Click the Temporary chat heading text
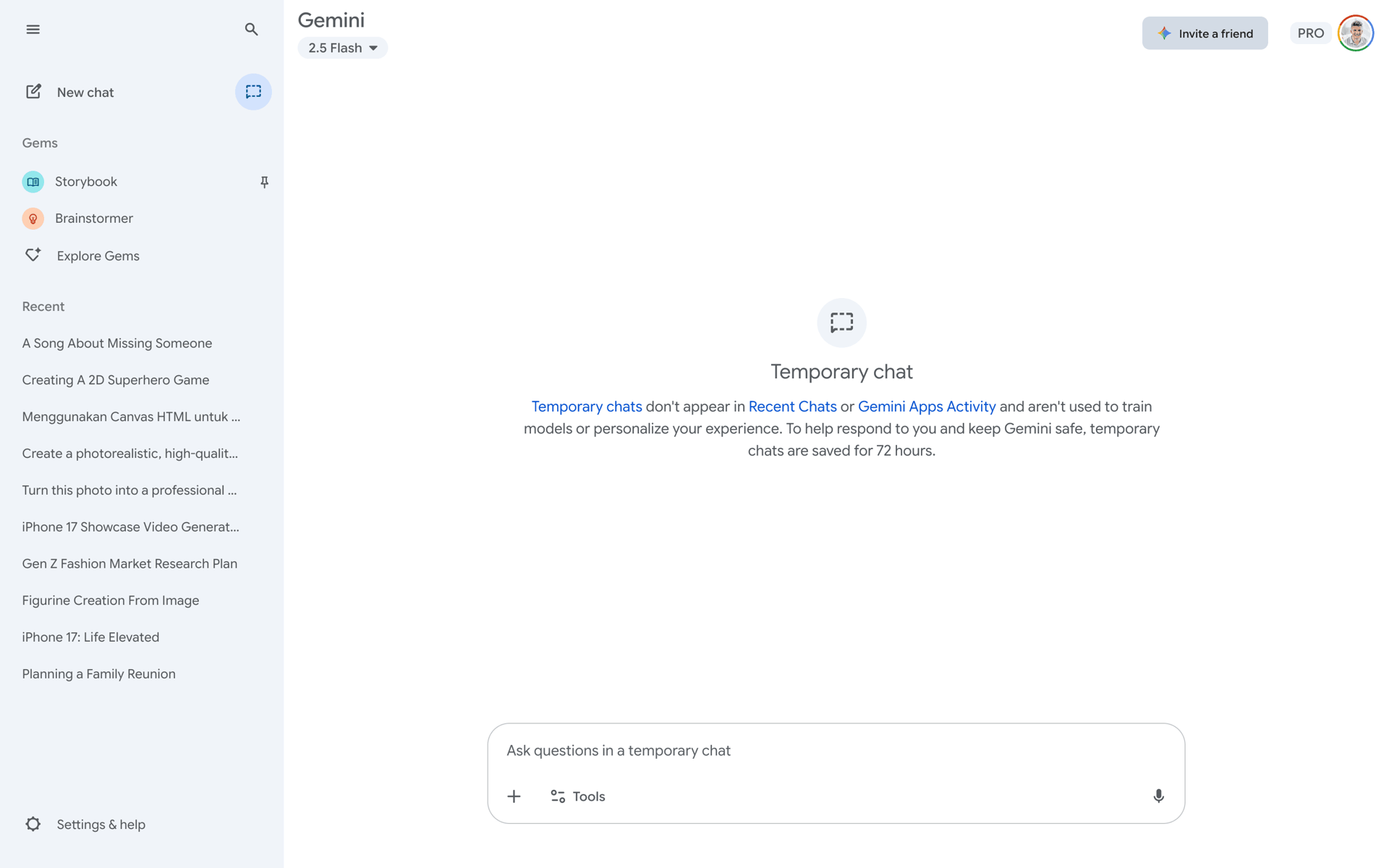The height and width of the screenshot is (868, 1389). pyautogui.click(x=841, y=372)
